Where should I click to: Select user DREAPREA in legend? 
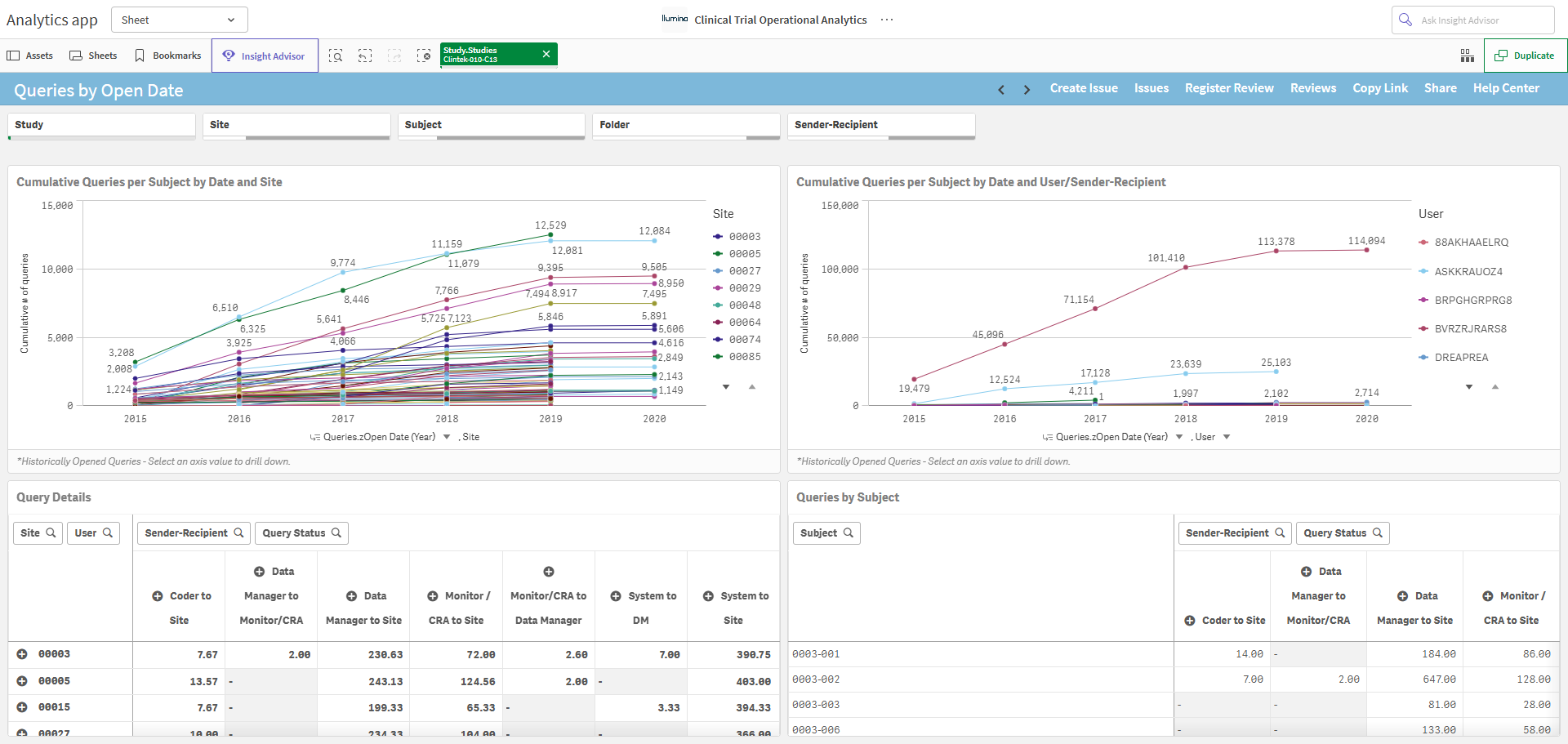point(1454,358)
